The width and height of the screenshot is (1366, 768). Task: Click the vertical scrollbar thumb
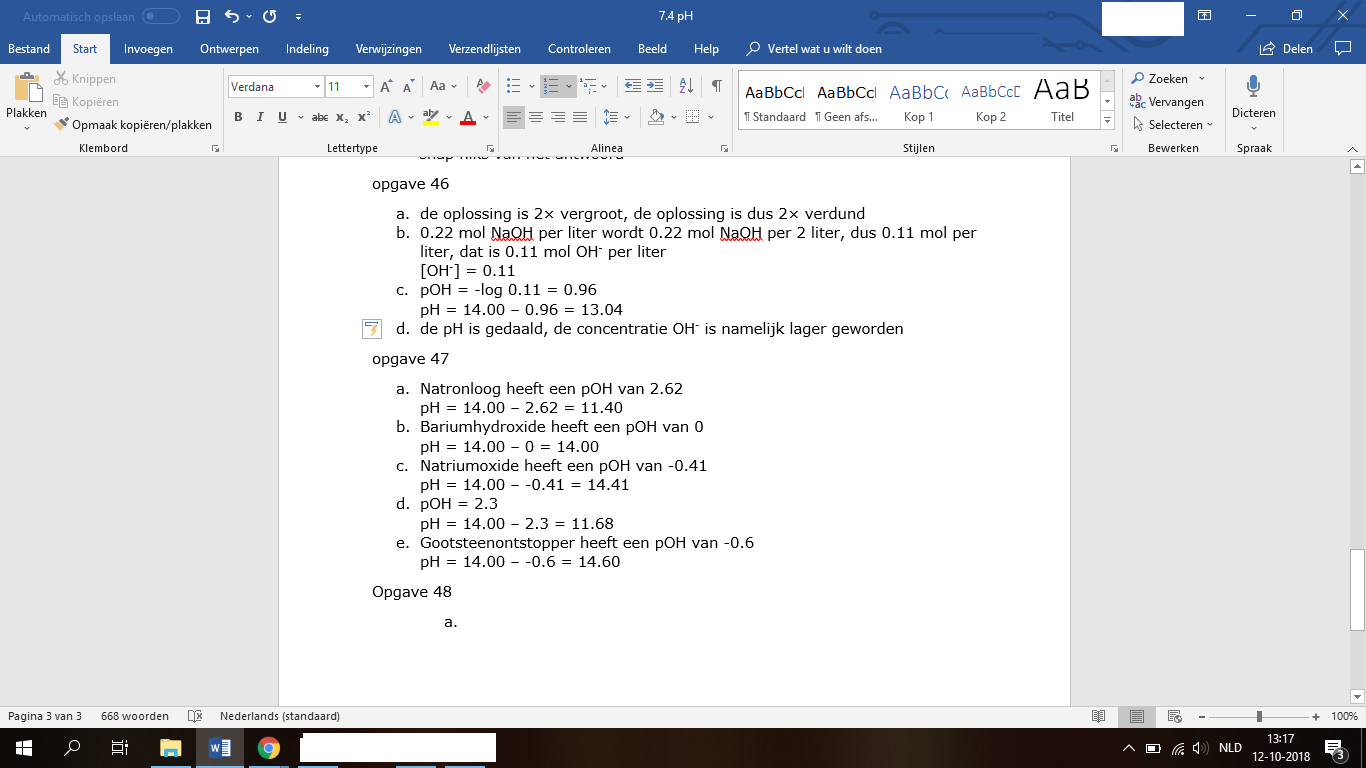(x=1357, y=590)
